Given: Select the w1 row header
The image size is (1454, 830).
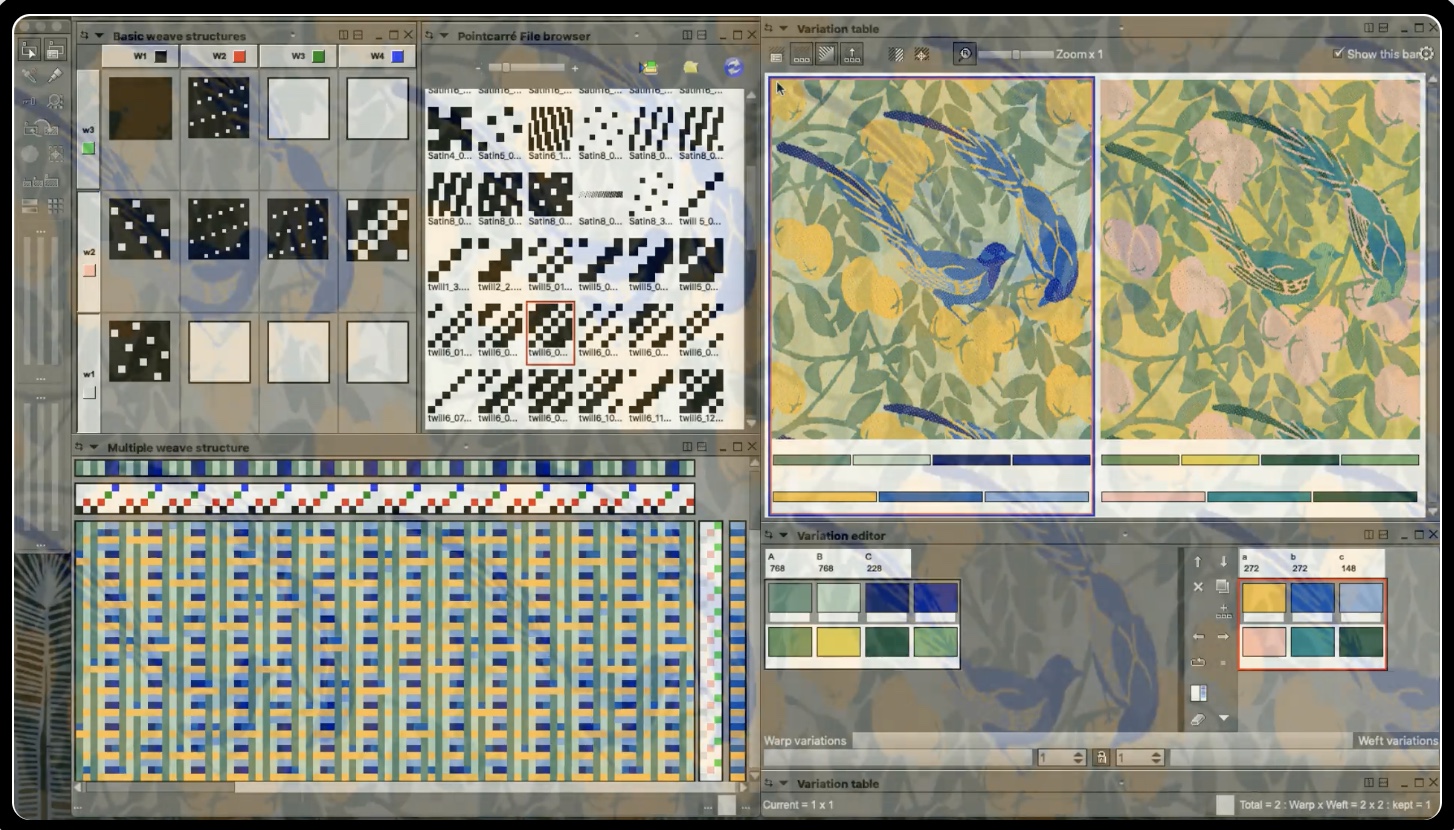Looking at the screenshot, I should coord(89,373).
